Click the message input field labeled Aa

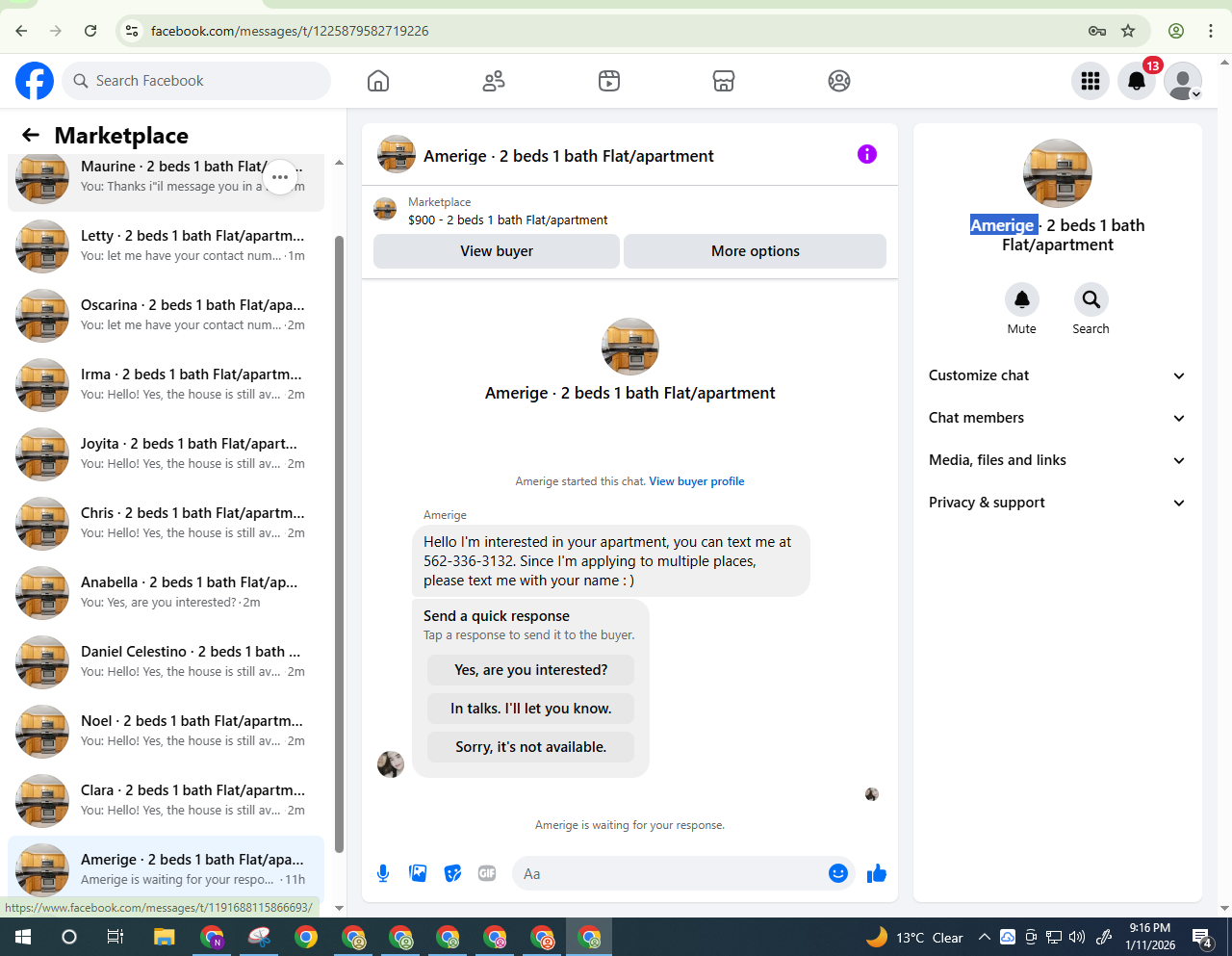point(674,873)
